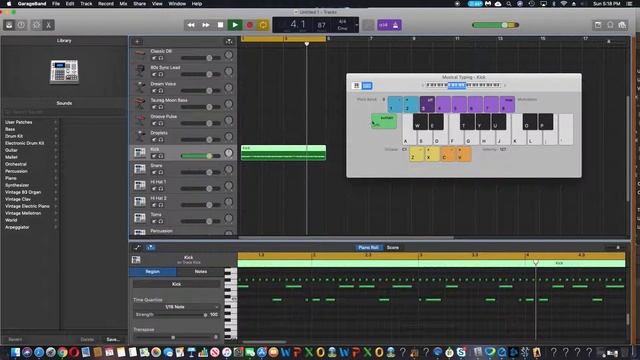Start playback with the green Play button
This screenshot has height=360, width=640.
pyautogui.click(x=235, y=25)
